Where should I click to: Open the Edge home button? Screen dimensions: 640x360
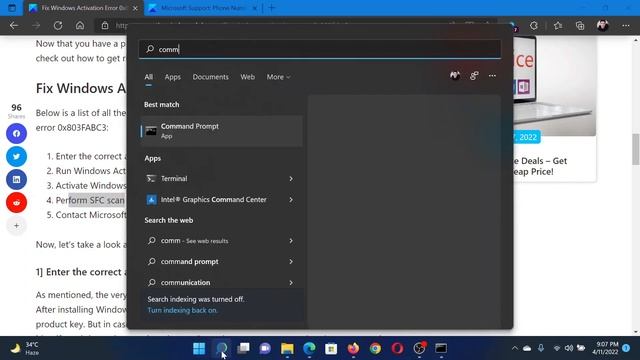point(80,26)
